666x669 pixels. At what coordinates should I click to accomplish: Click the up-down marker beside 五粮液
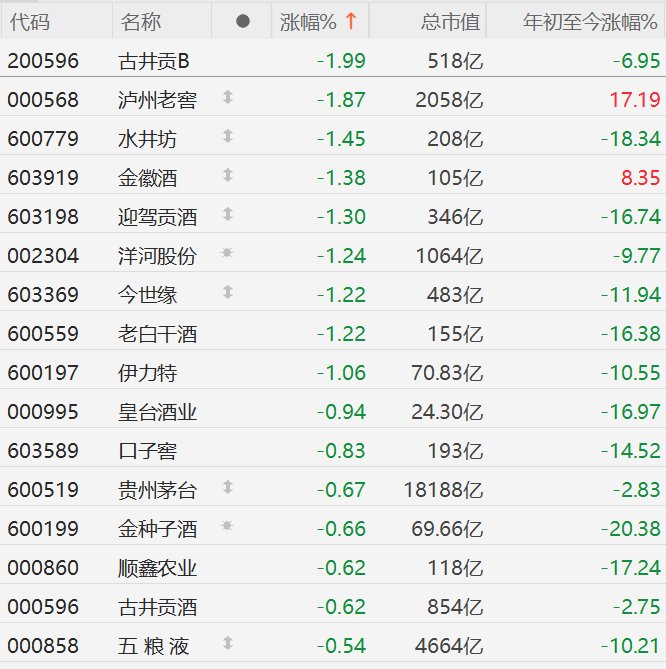click(227, 644)
